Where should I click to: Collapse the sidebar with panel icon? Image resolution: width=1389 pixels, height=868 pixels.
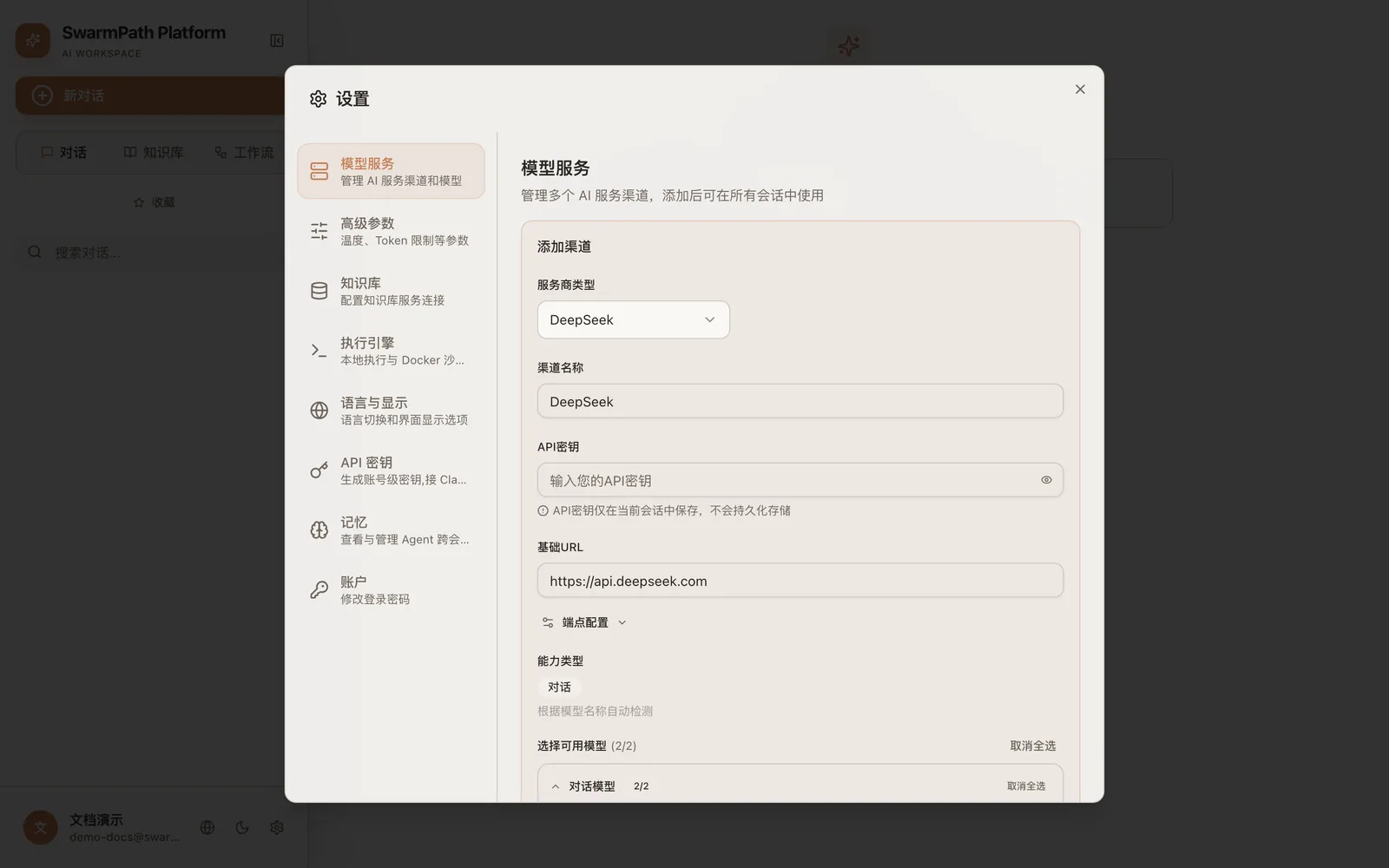(x=277, y=41)
